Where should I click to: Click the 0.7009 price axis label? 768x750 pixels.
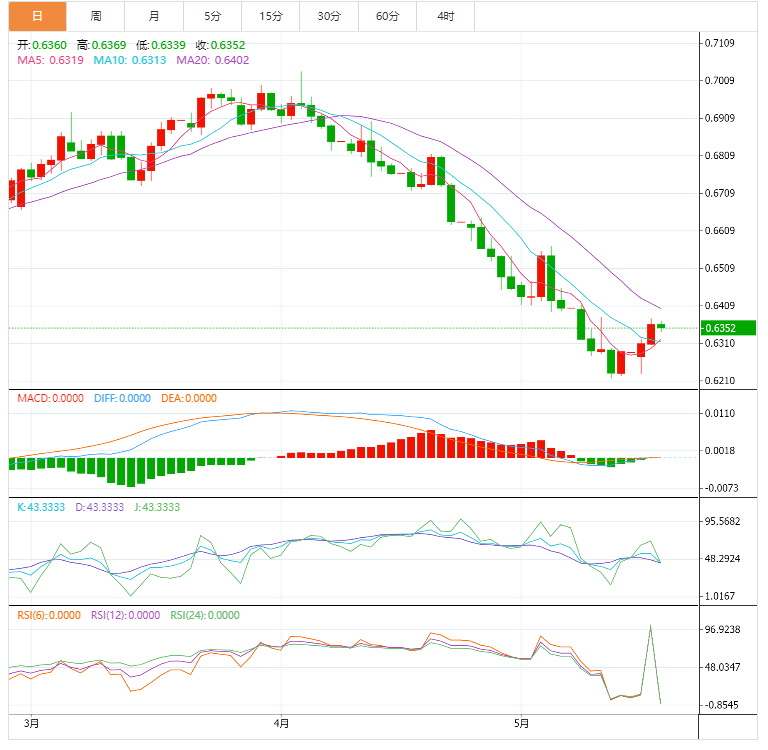tap(720, 80)
